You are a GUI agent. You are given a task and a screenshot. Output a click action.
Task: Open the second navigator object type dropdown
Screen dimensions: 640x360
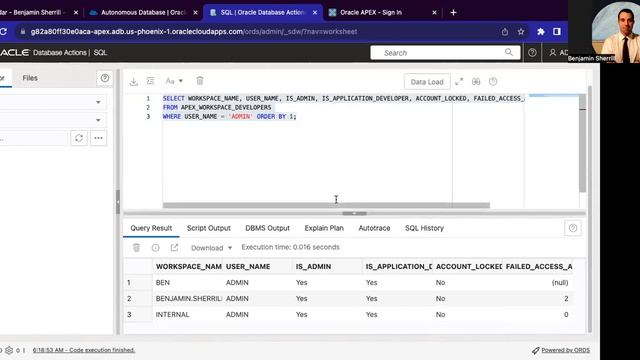click(53, 120)
